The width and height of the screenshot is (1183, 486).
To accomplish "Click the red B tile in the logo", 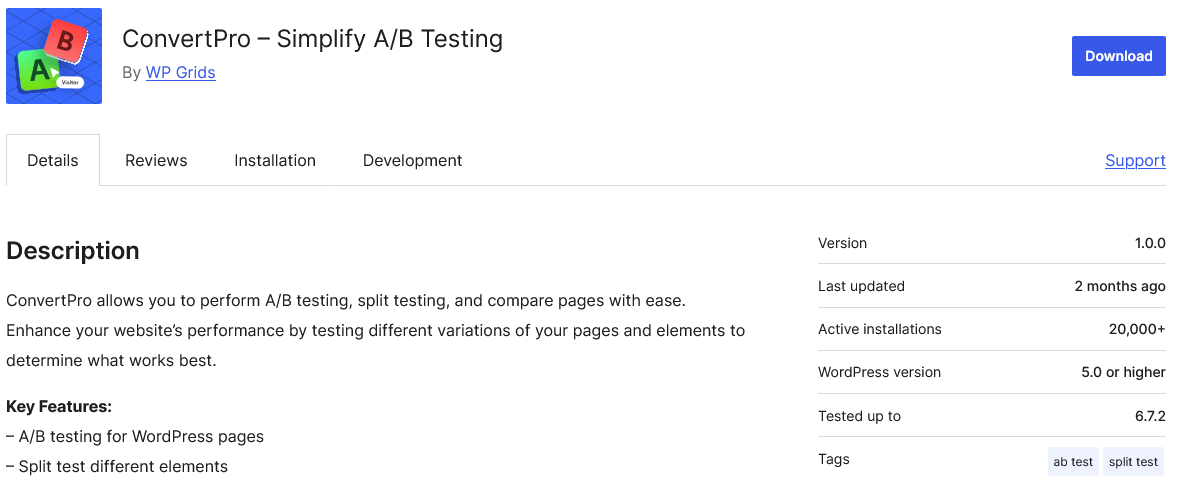I will click(x=67, y=43).
